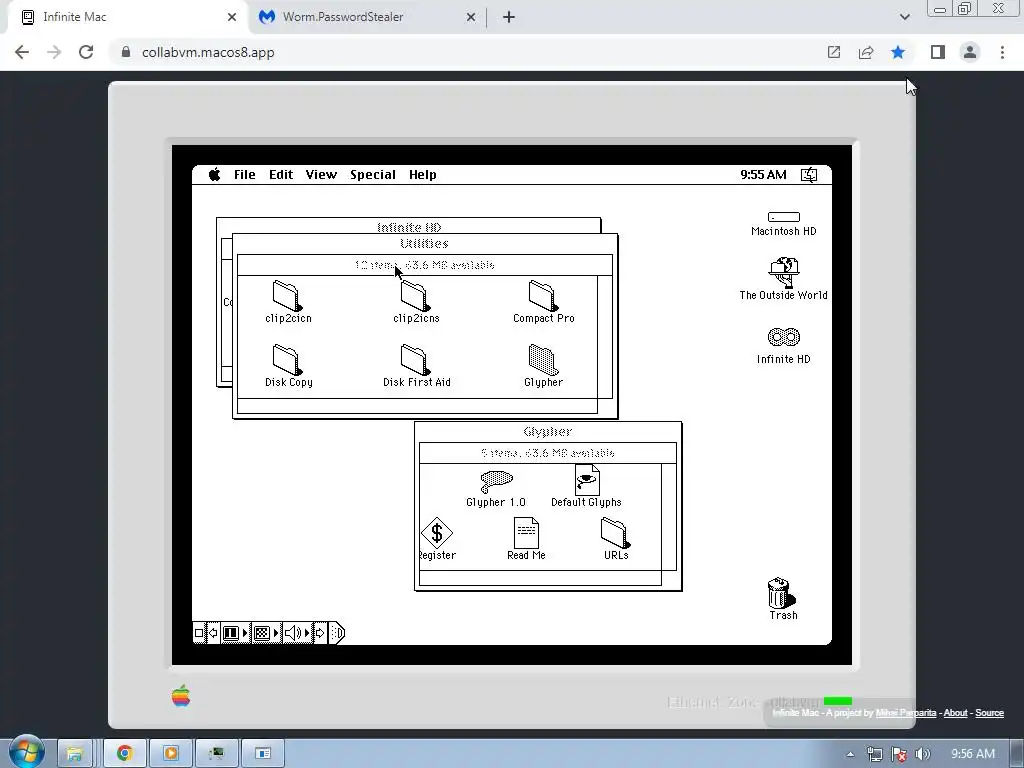Open the monitor color depth Control Strip module
The width and height of the screenshot is (1024, 768).
(266, 633)
